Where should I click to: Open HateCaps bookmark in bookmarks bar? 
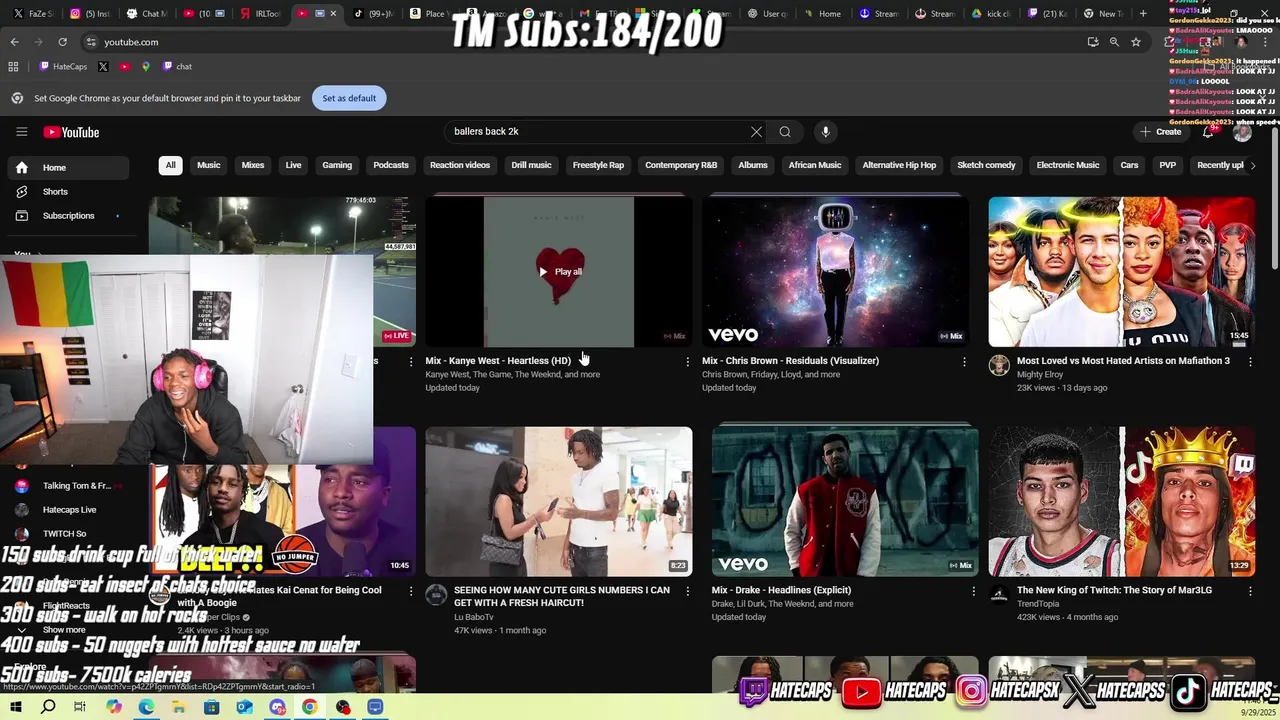(62, 66)
